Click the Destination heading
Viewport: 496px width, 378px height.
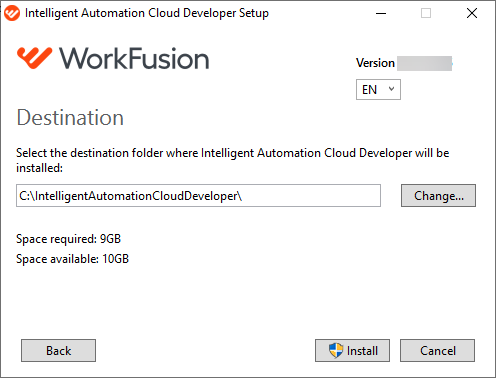click(x=70, y=118)
